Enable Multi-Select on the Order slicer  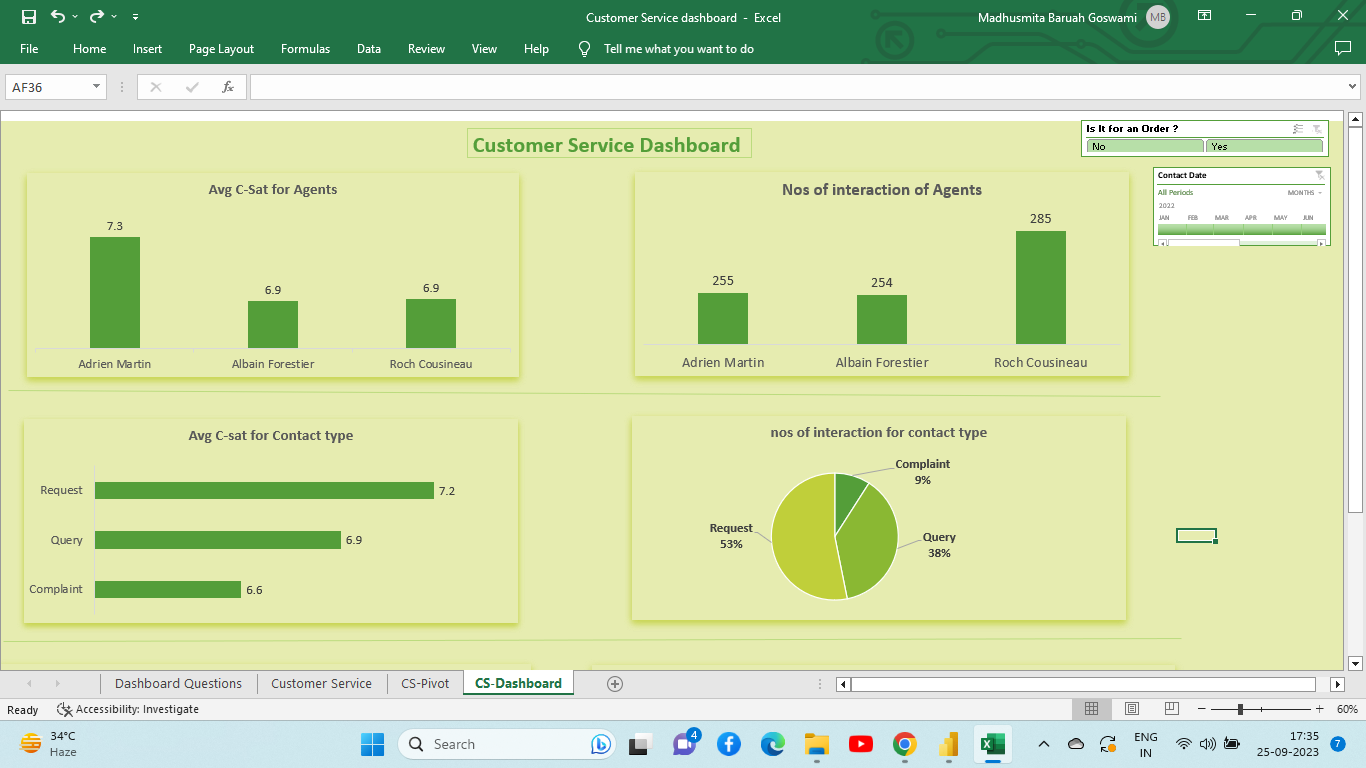tap(1297, 128)
